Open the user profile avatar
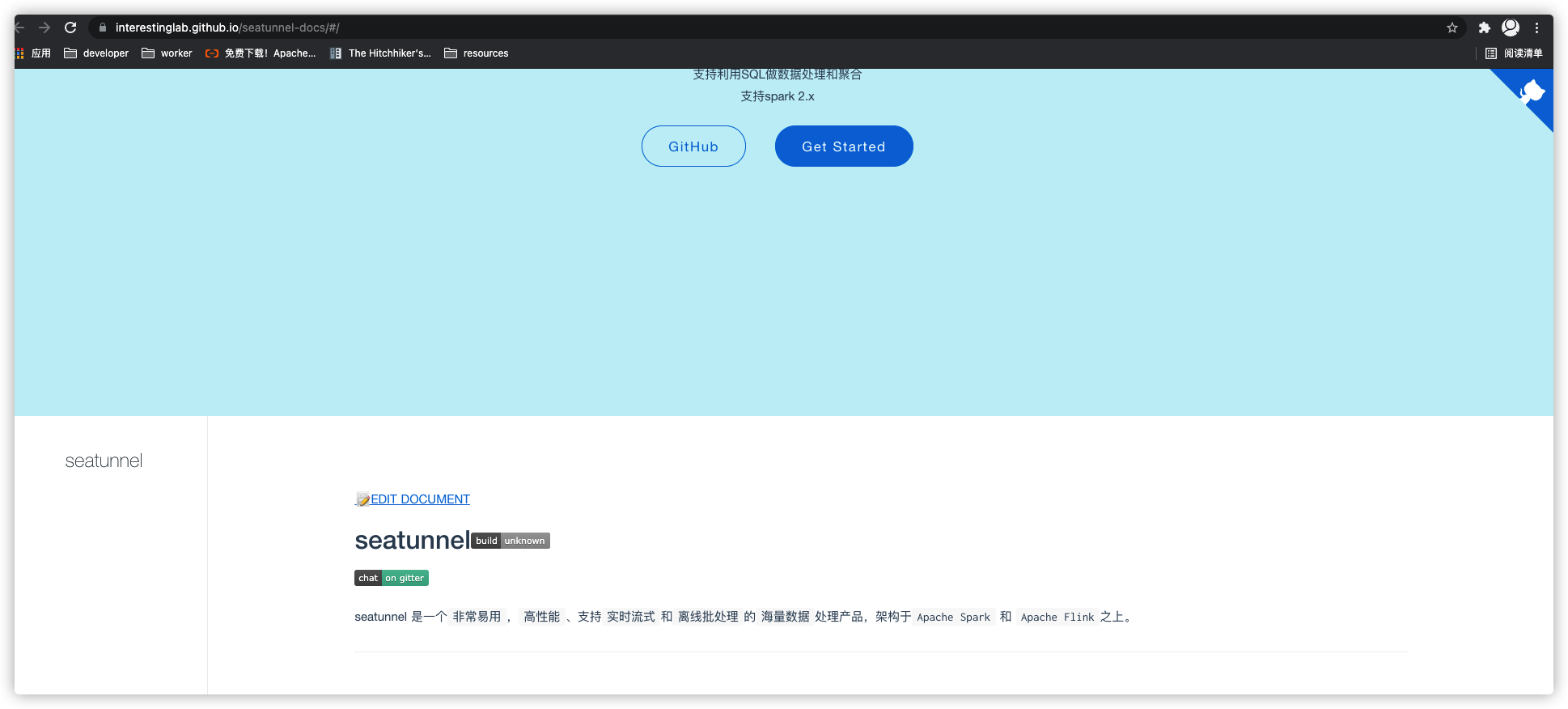1568x709 pixels. 1511,28
